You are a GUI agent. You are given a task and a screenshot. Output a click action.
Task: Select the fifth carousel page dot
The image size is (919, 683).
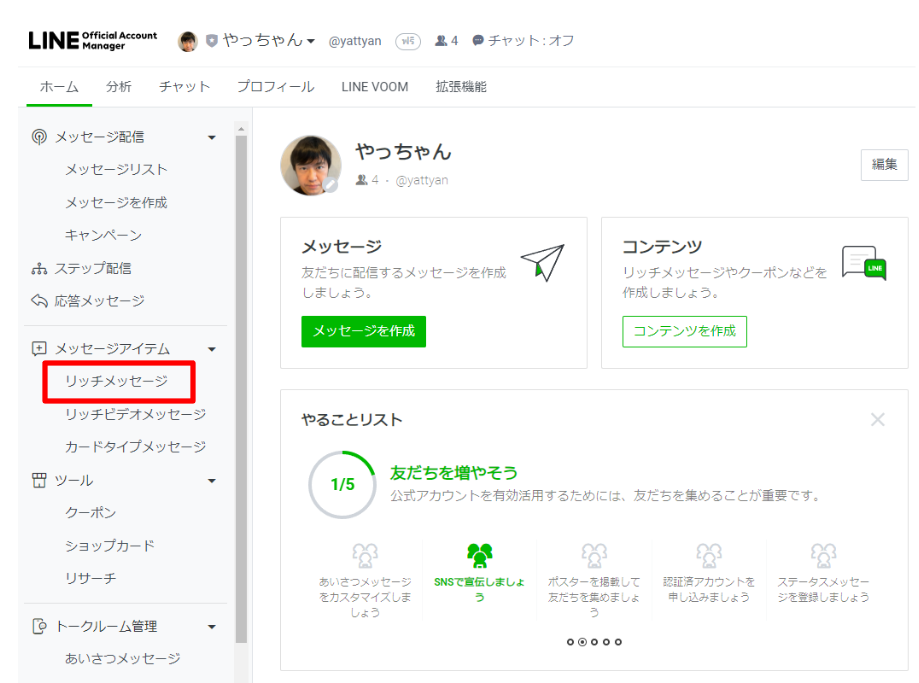[618, 642]
